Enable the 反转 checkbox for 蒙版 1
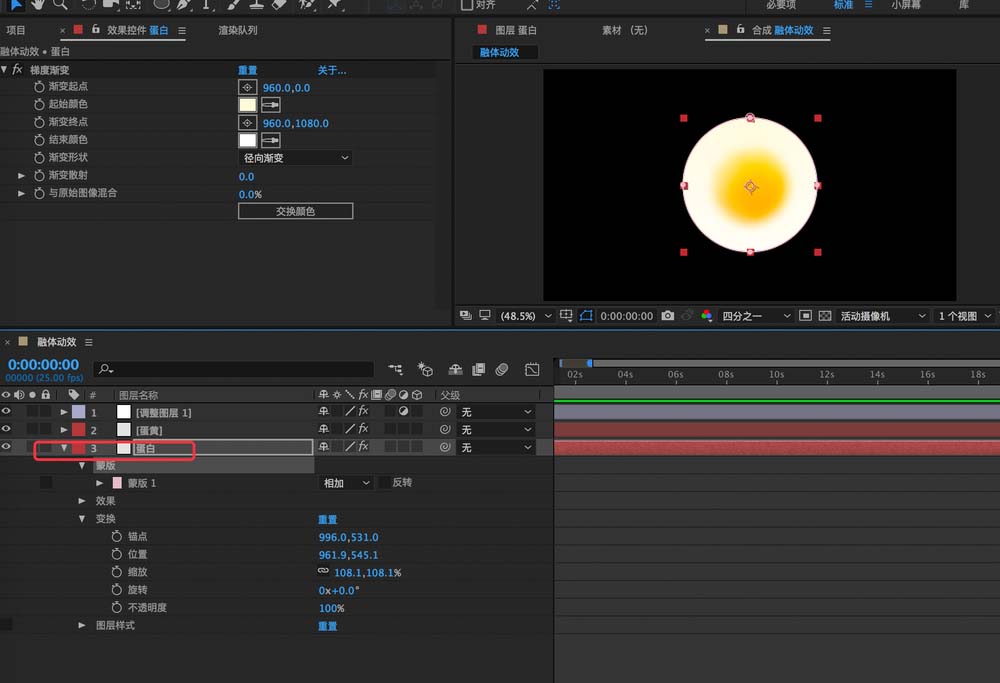Screen dimensions: 1000x683 click(385, 483)
